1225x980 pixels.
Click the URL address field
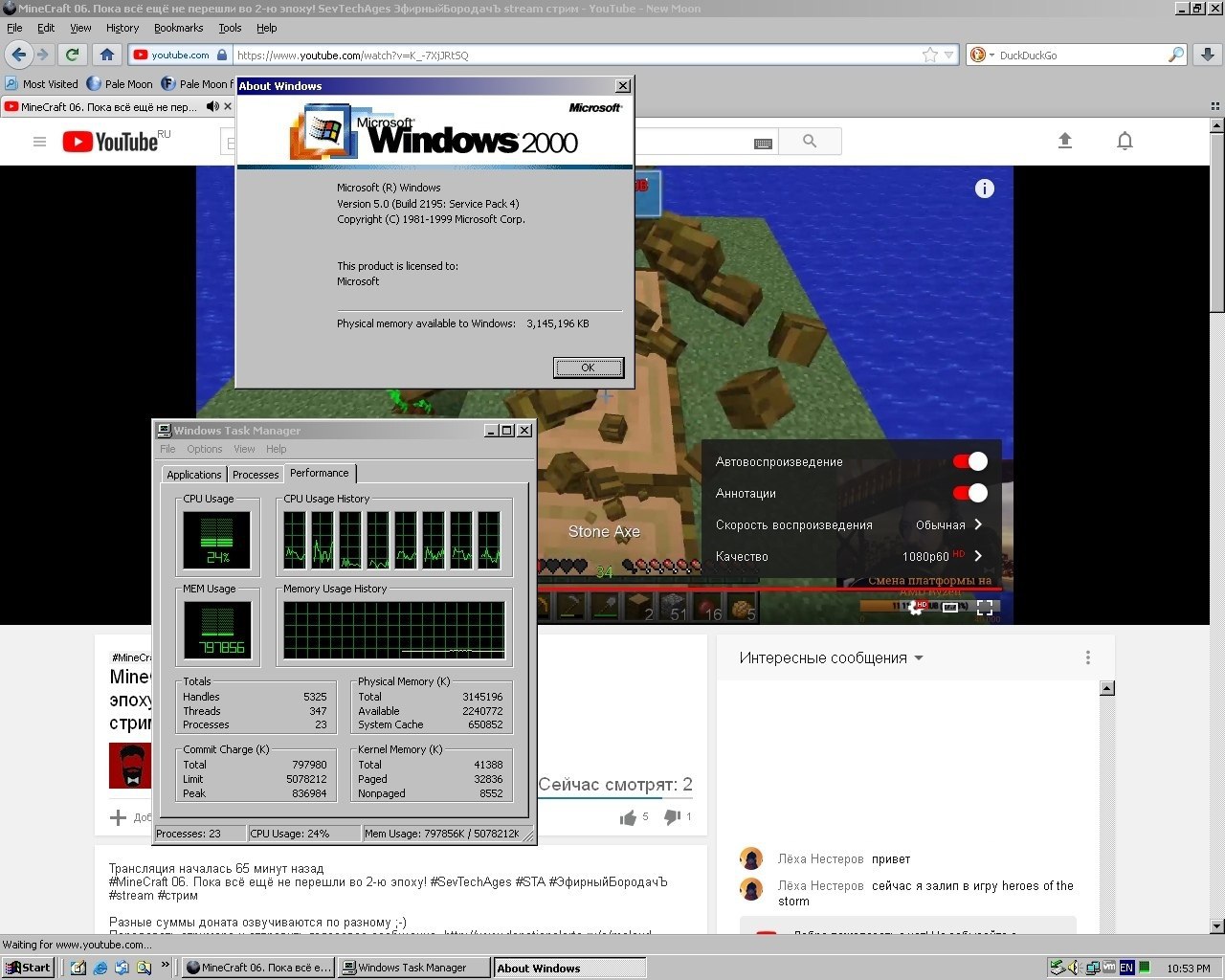(x=577, y=55)
